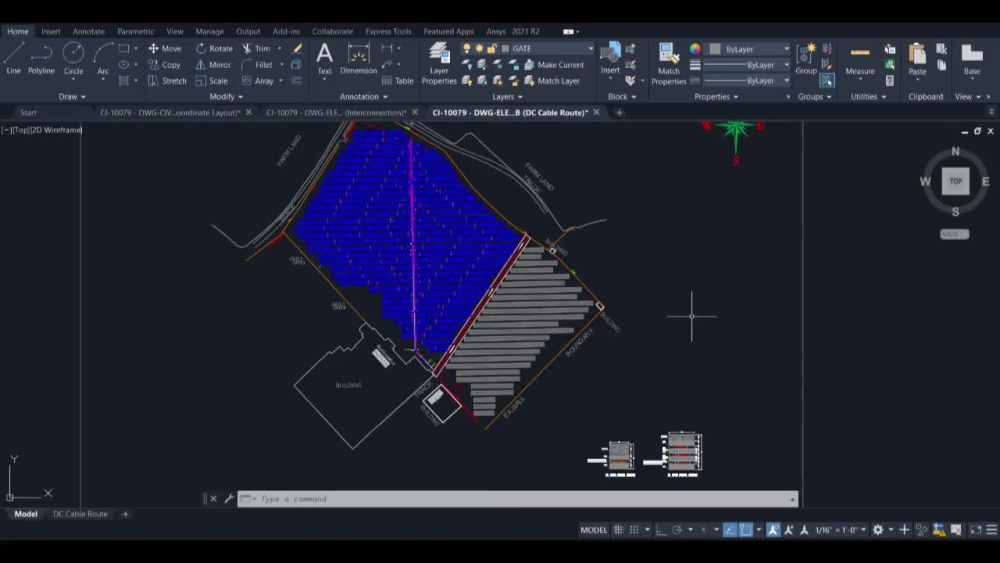Insert a Table
The image size is (1000, 563).
point(397,81)
